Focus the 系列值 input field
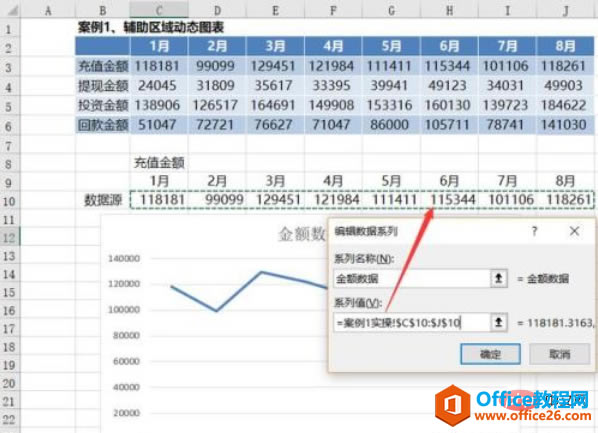Image resolution: width=598 pixels, height=433 pixels. (x=412, y=323)
